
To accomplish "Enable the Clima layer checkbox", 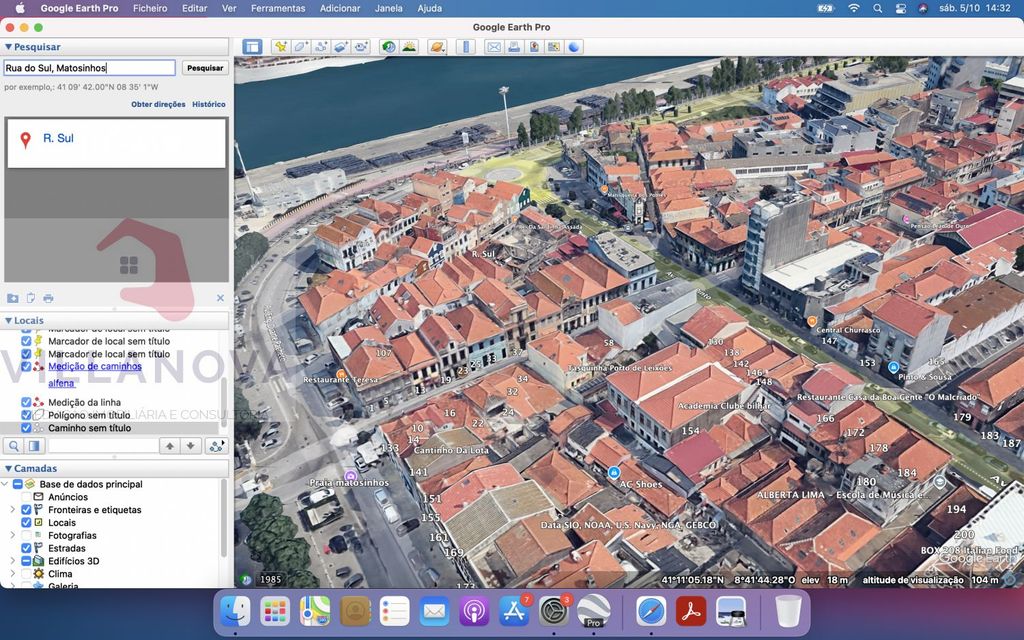I will [26, 573].
